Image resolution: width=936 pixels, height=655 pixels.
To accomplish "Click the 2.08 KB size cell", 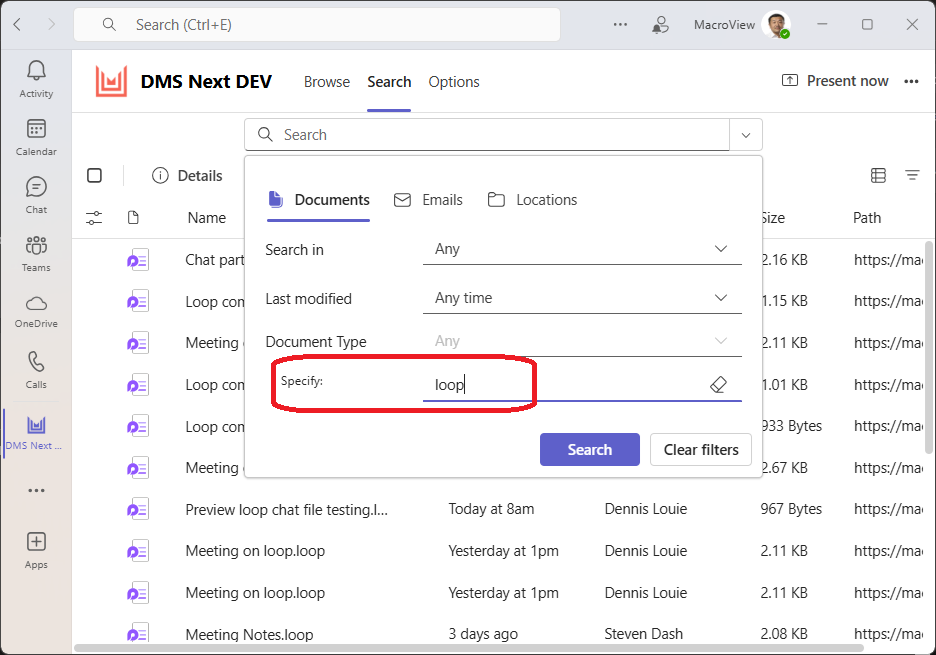I will tap(784, 634).
